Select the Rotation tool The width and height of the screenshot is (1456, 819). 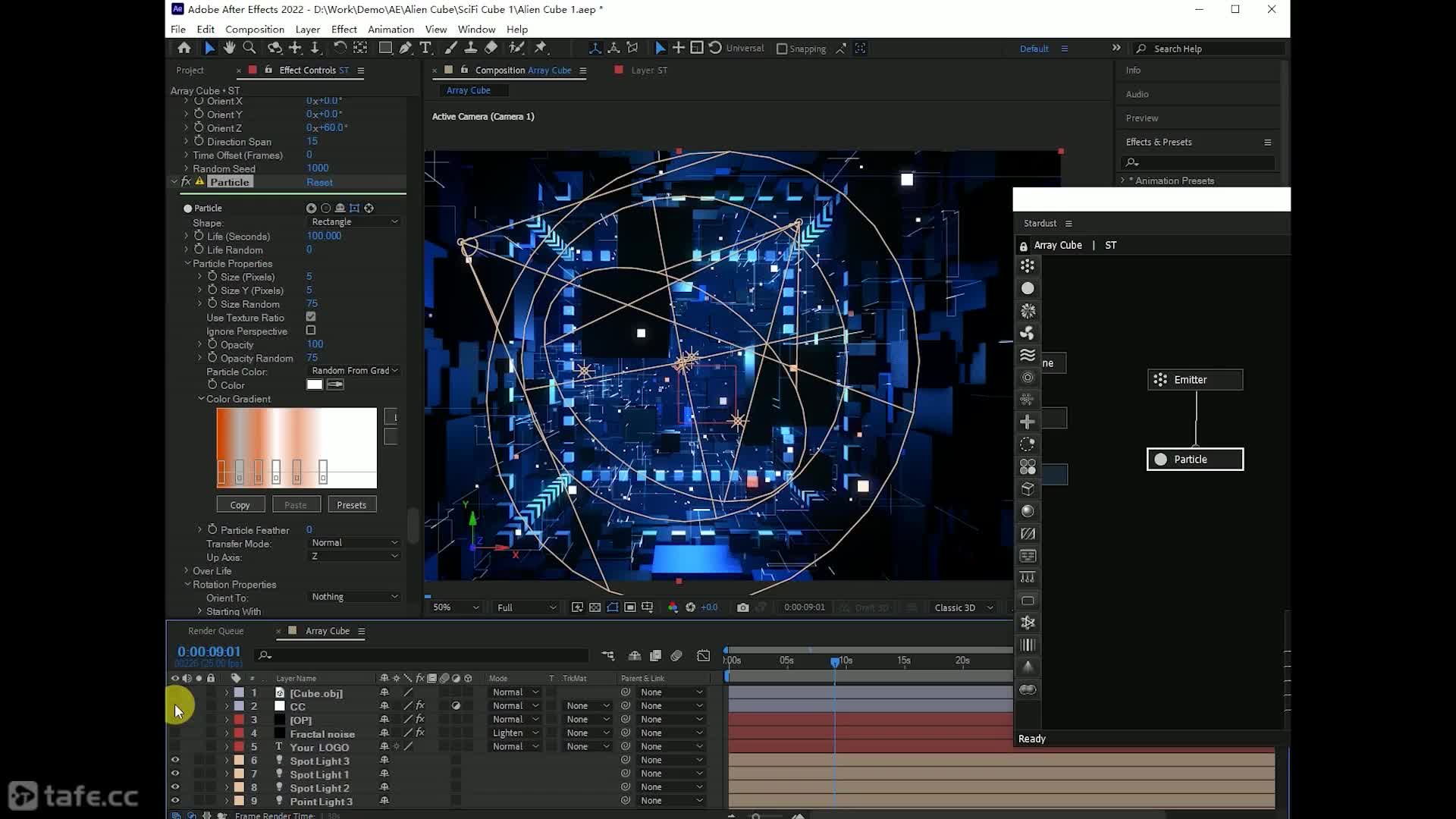[340, 48]
